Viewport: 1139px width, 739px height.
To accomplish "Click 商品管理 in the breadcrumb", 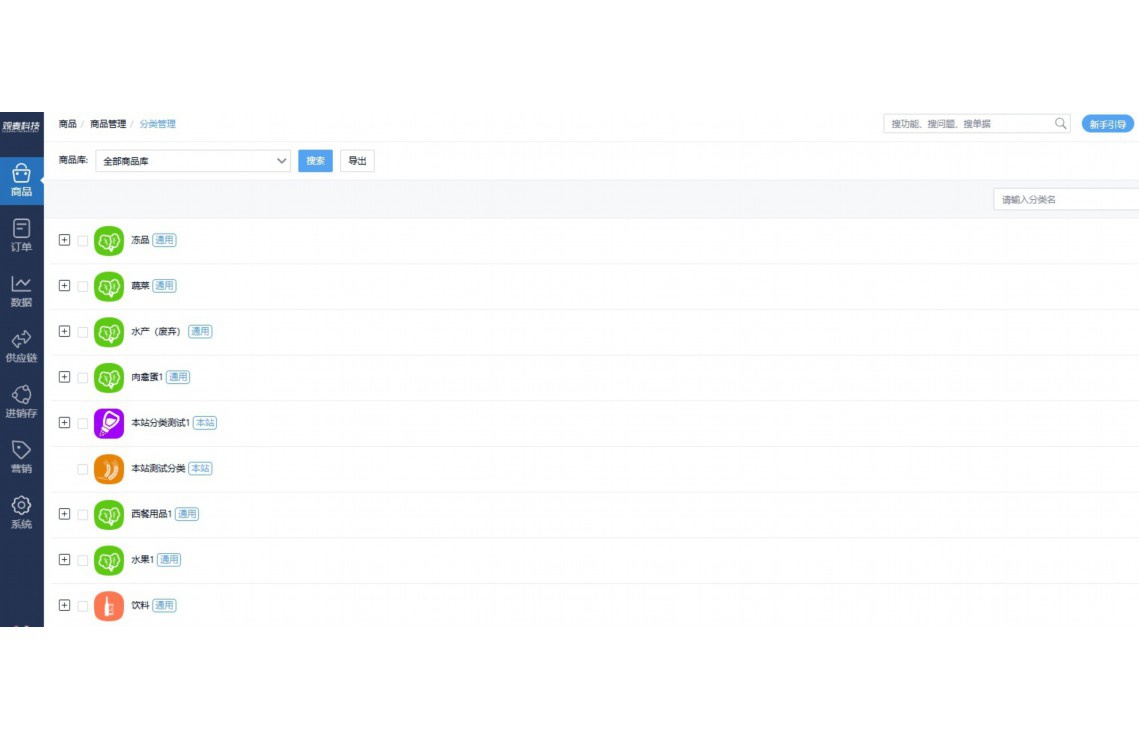I will click(x=108, y=124).
